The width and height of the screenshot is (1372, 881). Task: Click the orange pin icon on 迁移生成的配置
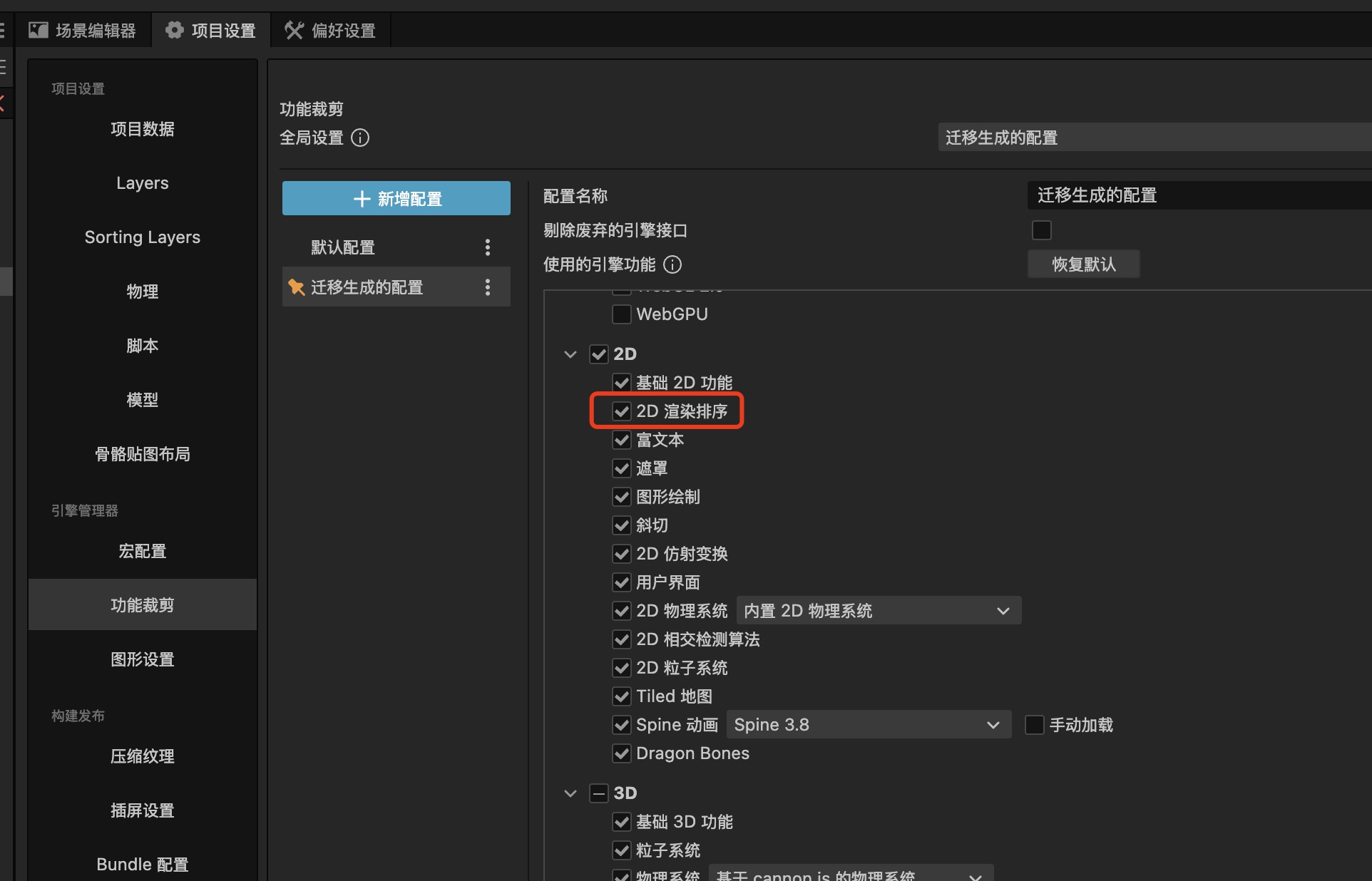(x=296, y=287)
